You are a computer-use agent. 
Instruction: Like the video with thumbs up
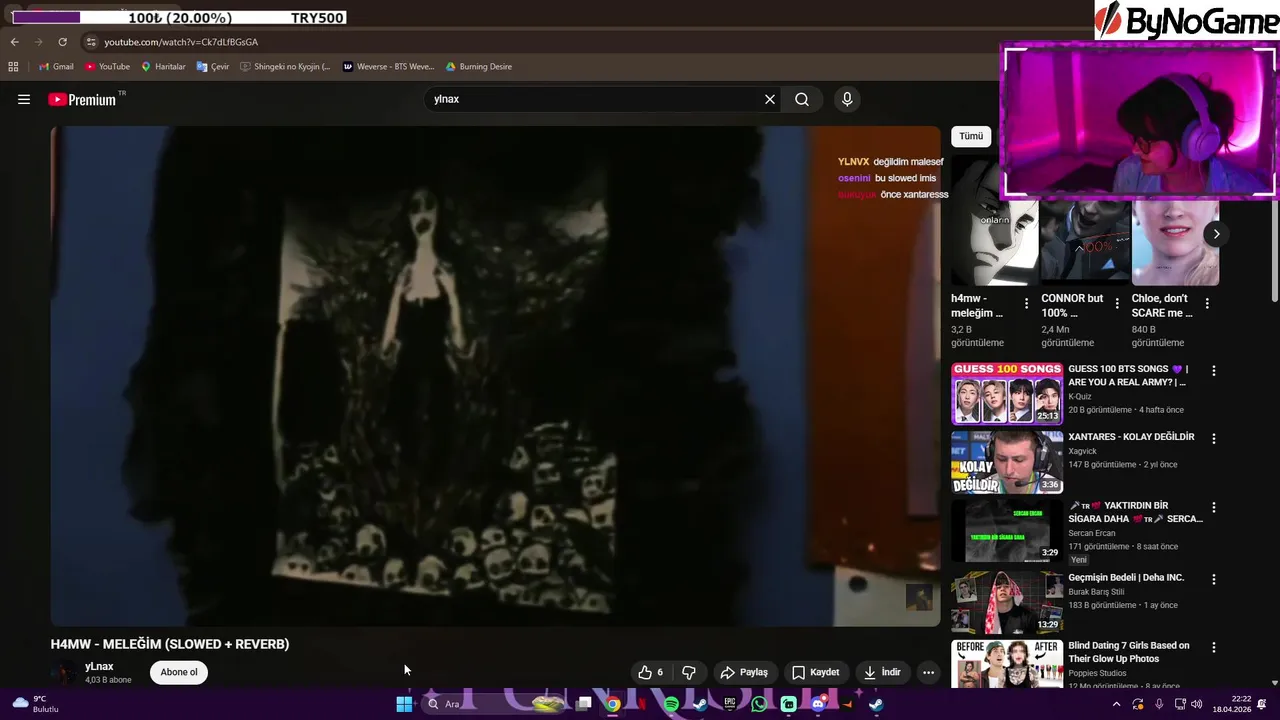(x=651, y=672)
